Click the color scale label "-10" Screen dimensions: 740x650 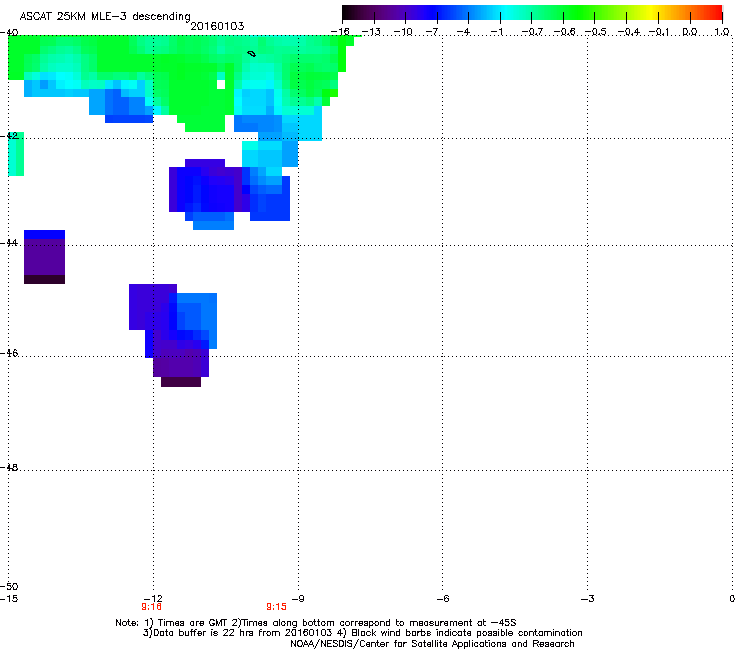click(x=403, y=32)
